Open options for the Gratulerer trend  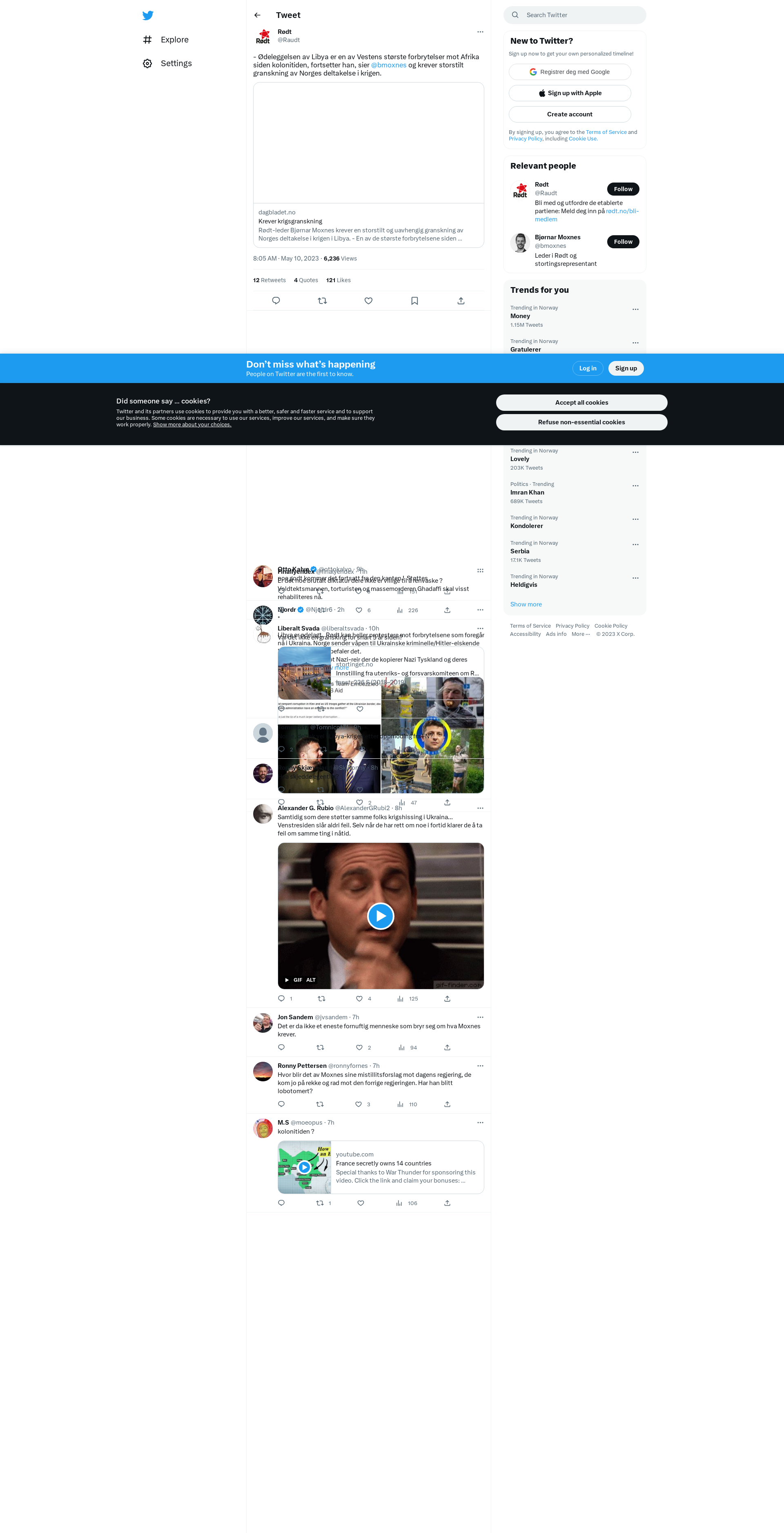click(x=635, y=343)
